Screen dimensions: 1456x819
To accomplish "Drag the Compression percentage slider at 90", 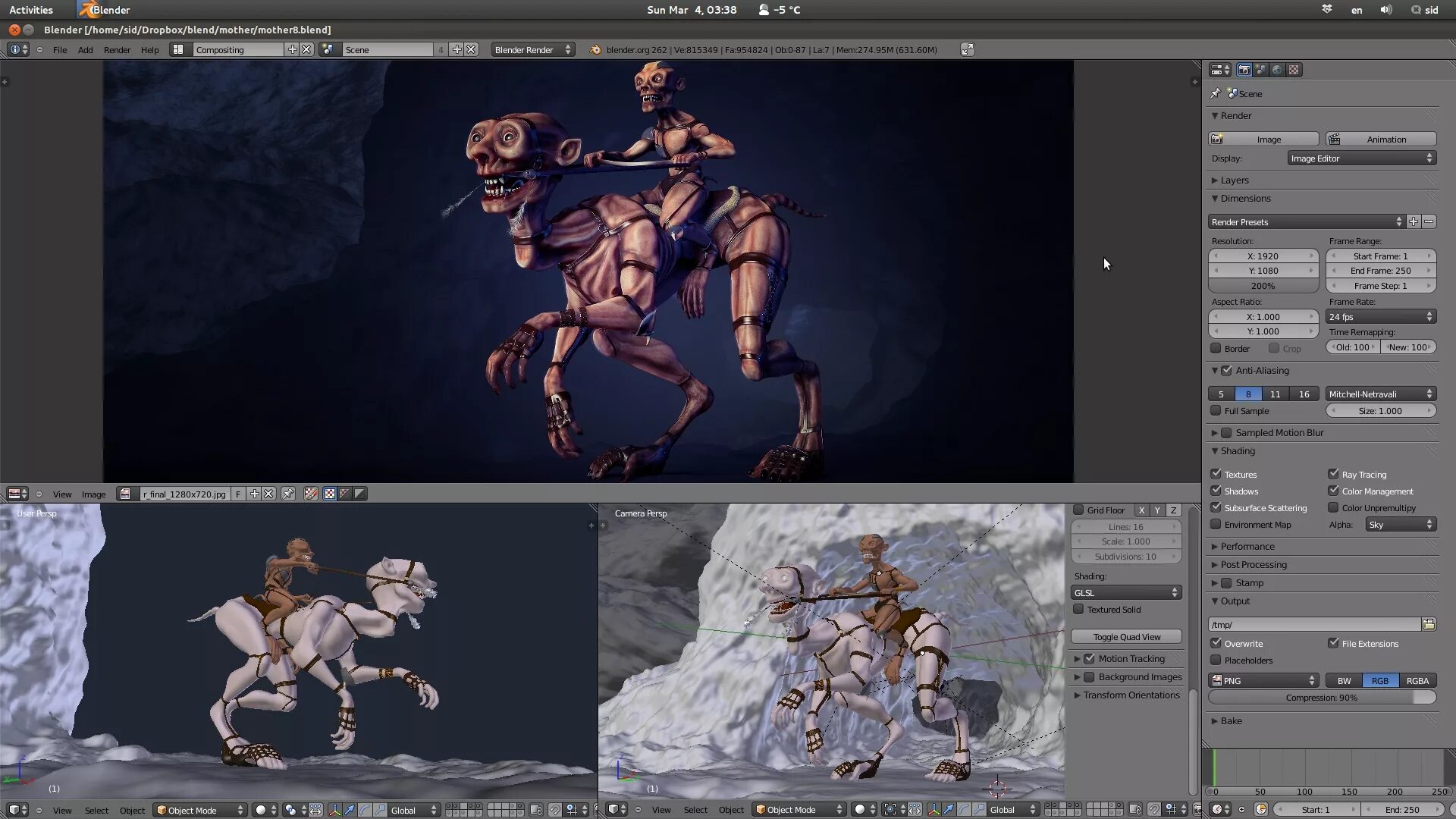I will (x=1322, y=697).
